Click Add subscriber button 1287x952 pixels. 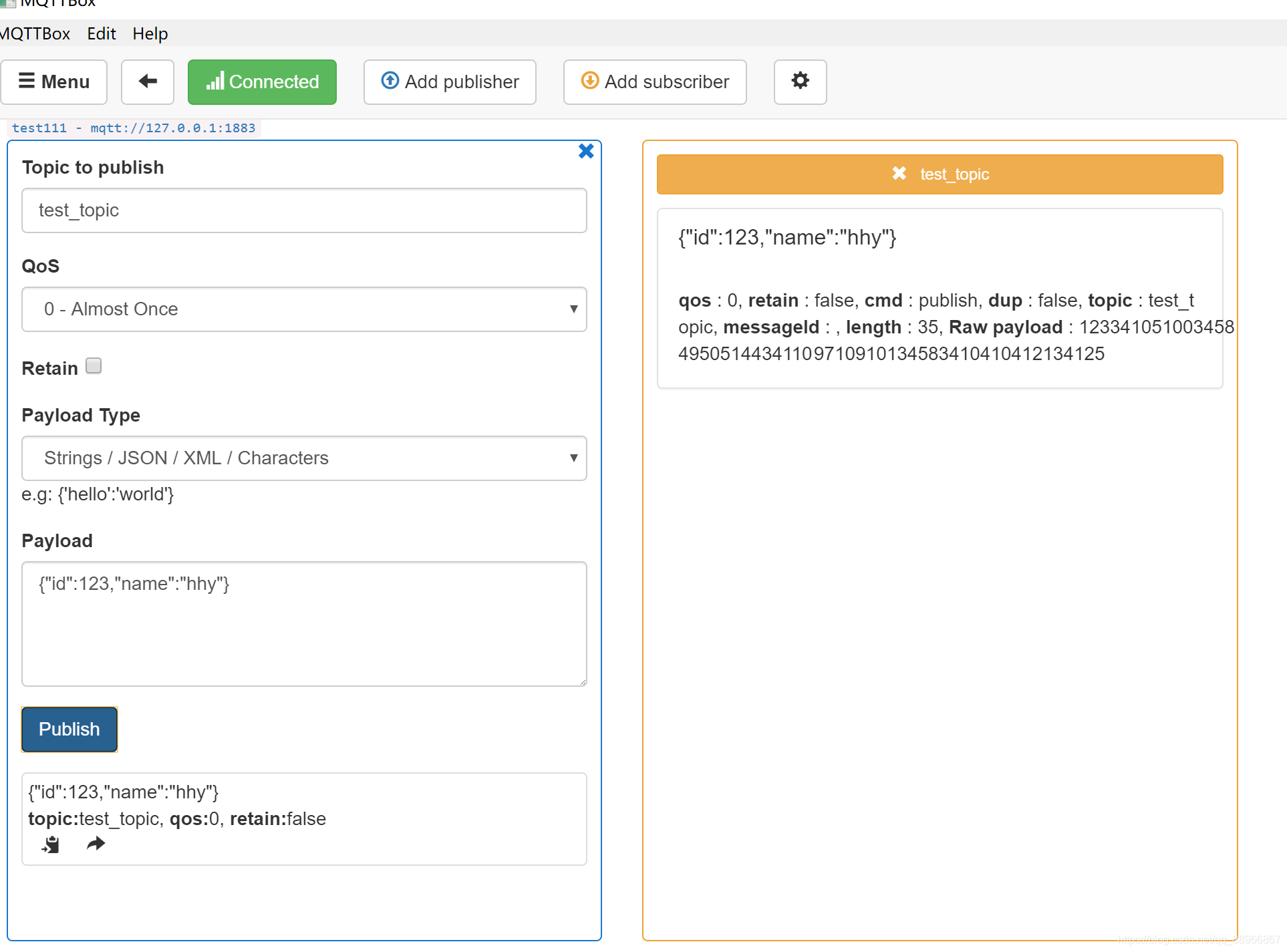click(x=655, y=82)
